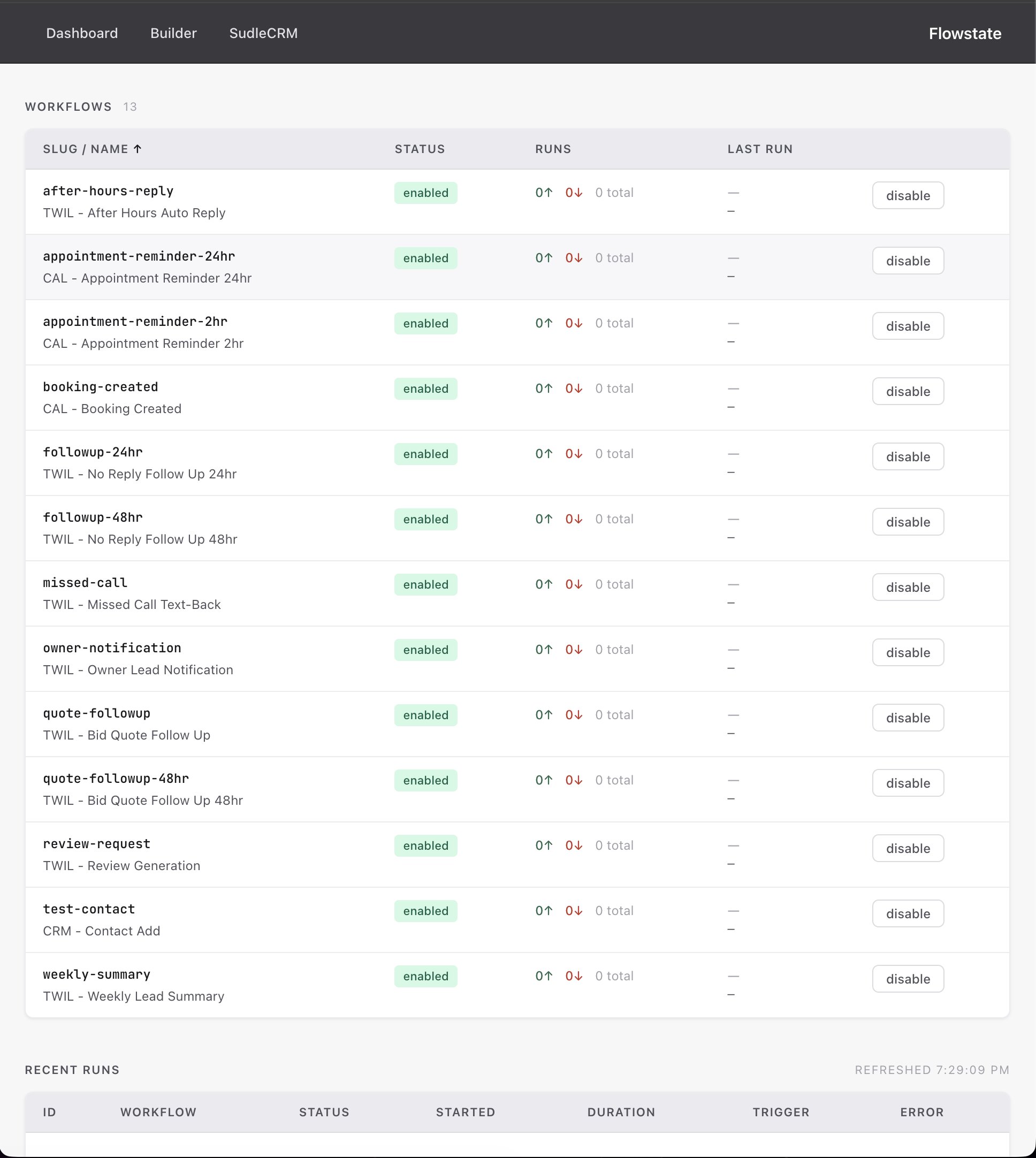Disable the owner-notification workflow

[908, 652]
